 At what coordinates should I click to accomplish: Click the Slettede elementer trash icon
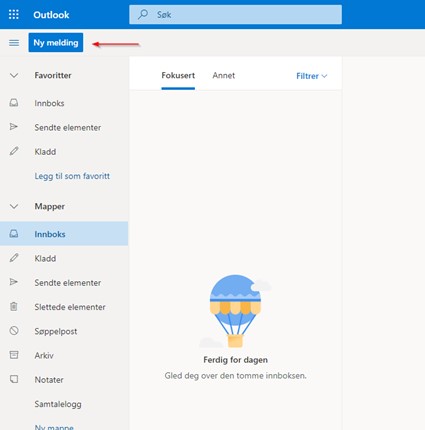pos(14,306)
